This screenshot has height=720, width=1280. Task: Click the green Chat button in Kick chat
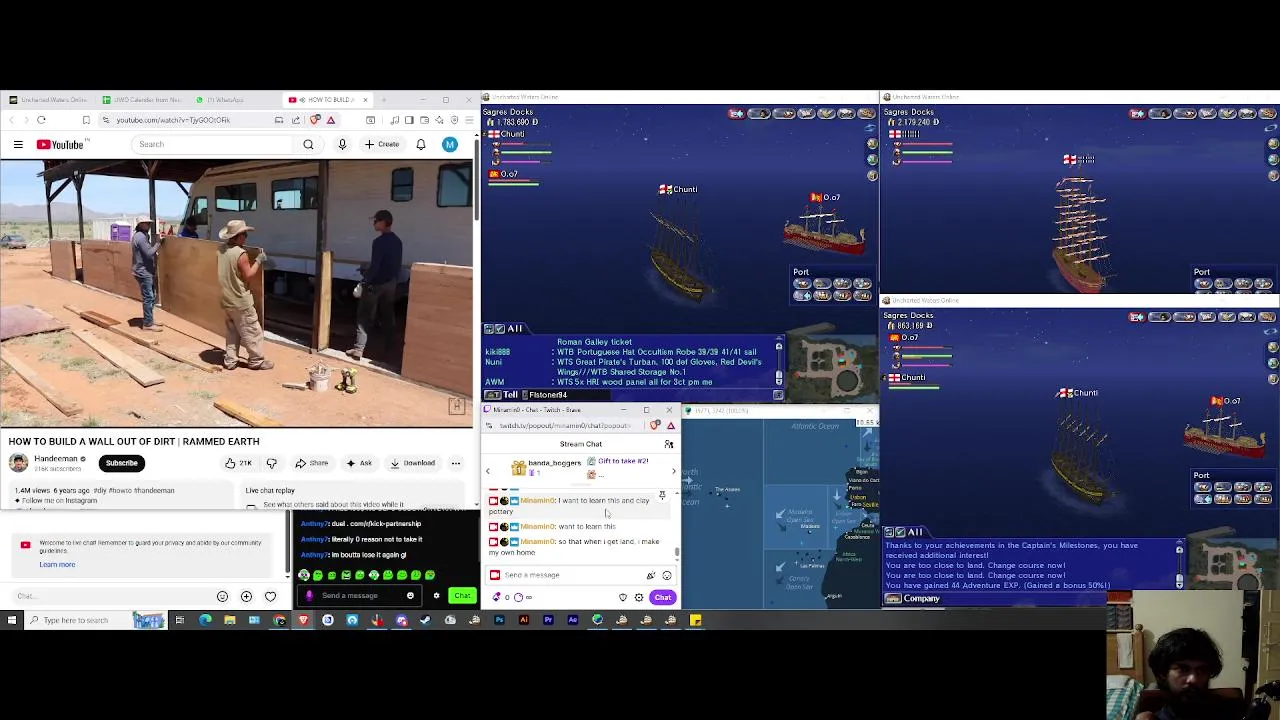pos(462,596)
